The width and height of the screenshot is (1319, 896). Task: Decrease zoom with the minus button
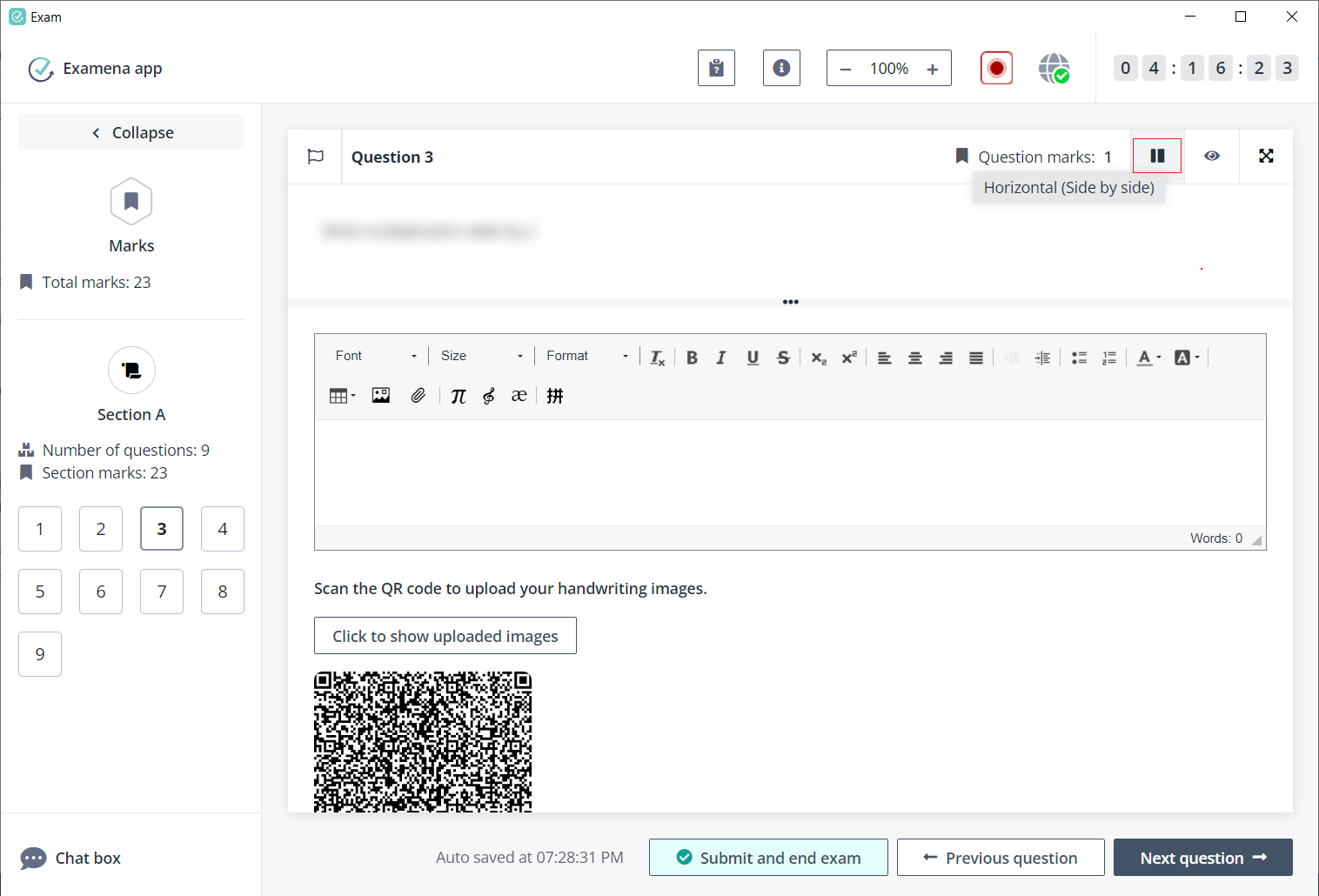(845, 69)
